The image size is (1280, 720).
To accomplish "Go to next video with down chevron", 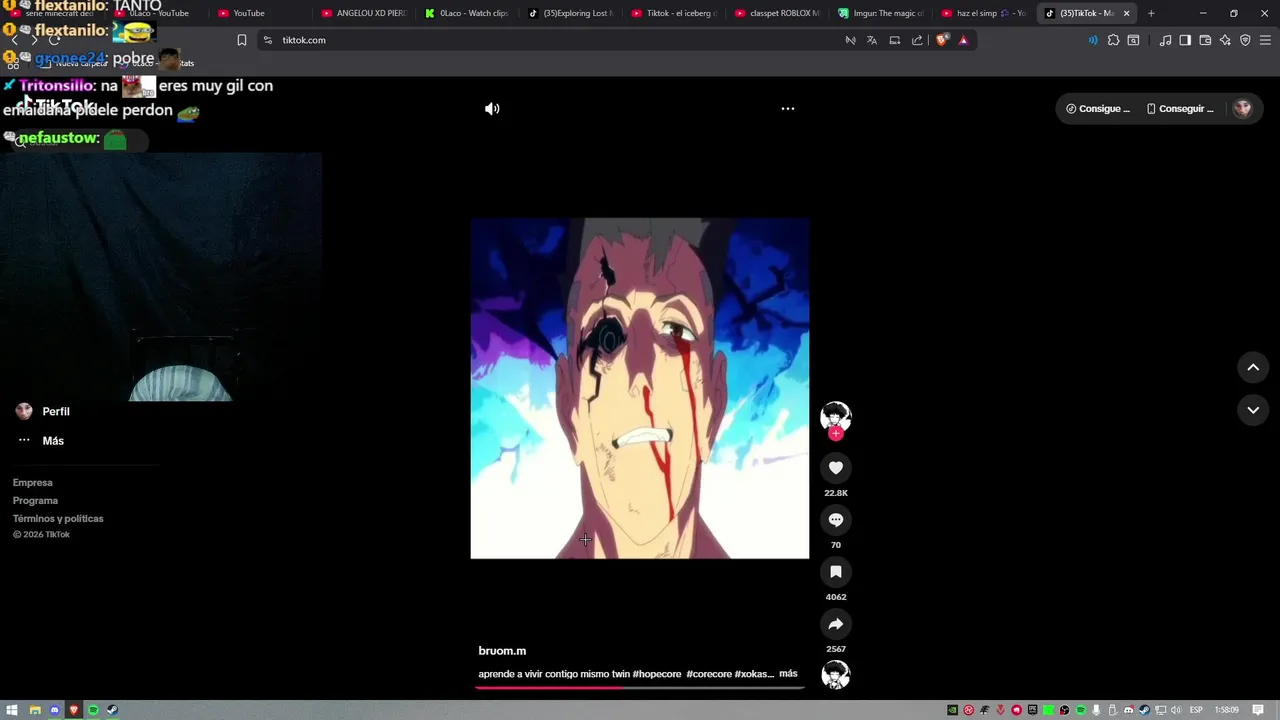I will click(1253, 410).
